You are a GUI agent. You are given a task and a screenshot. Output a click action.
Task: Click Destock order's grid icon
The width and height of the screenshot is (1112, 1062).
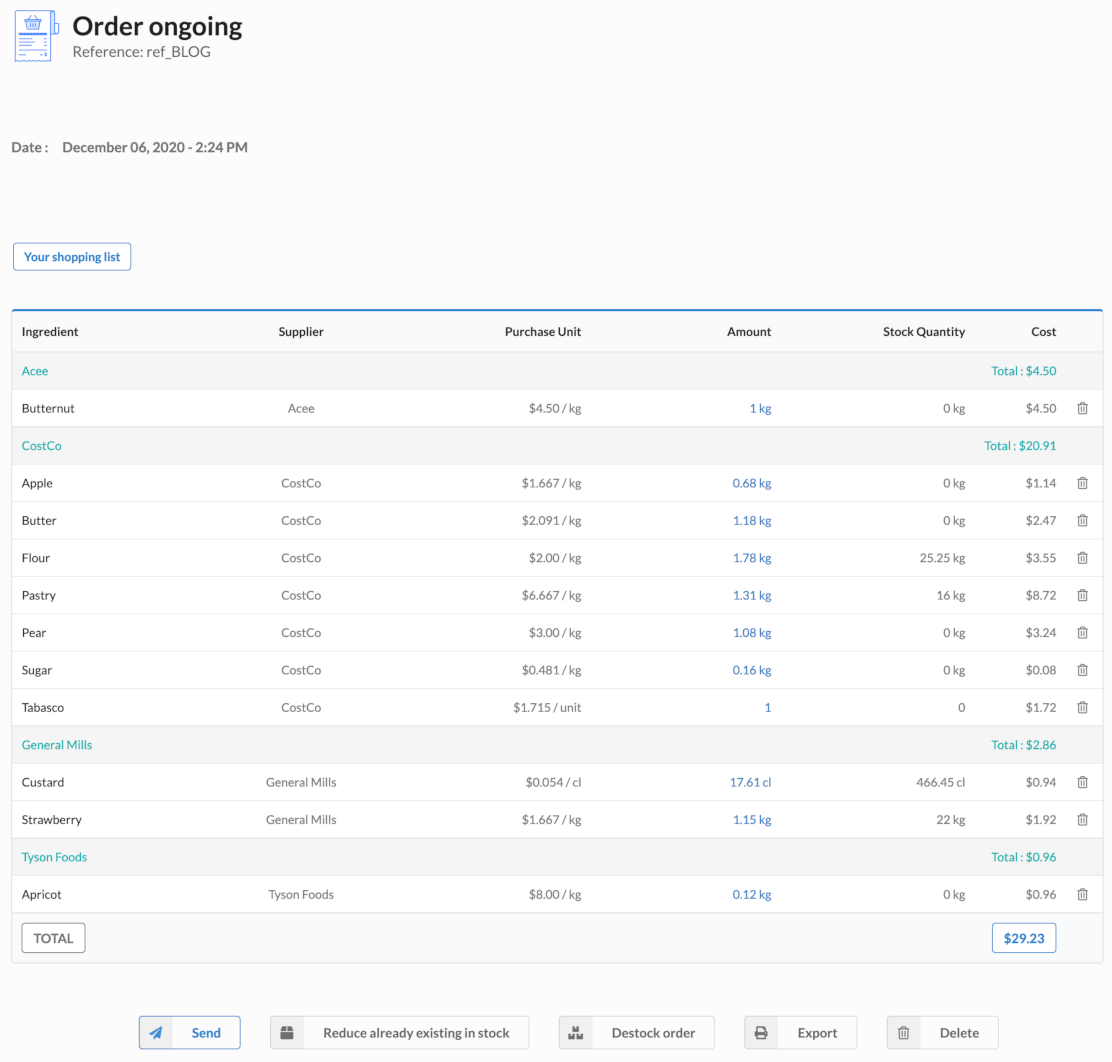[x=576, y=1032]
